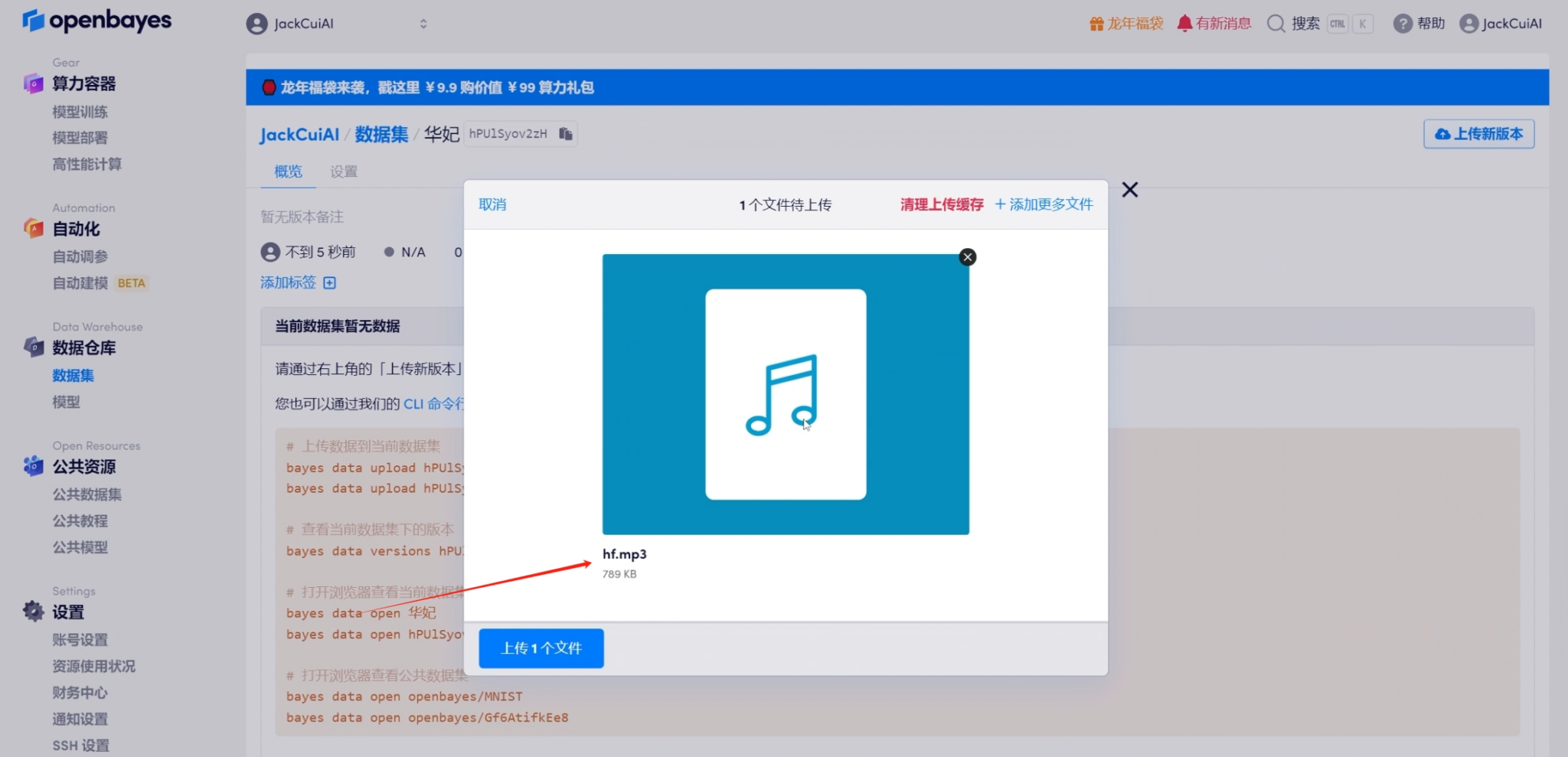
Task: Switch to the 概览 tab
Action: click(x=287, y=171)
